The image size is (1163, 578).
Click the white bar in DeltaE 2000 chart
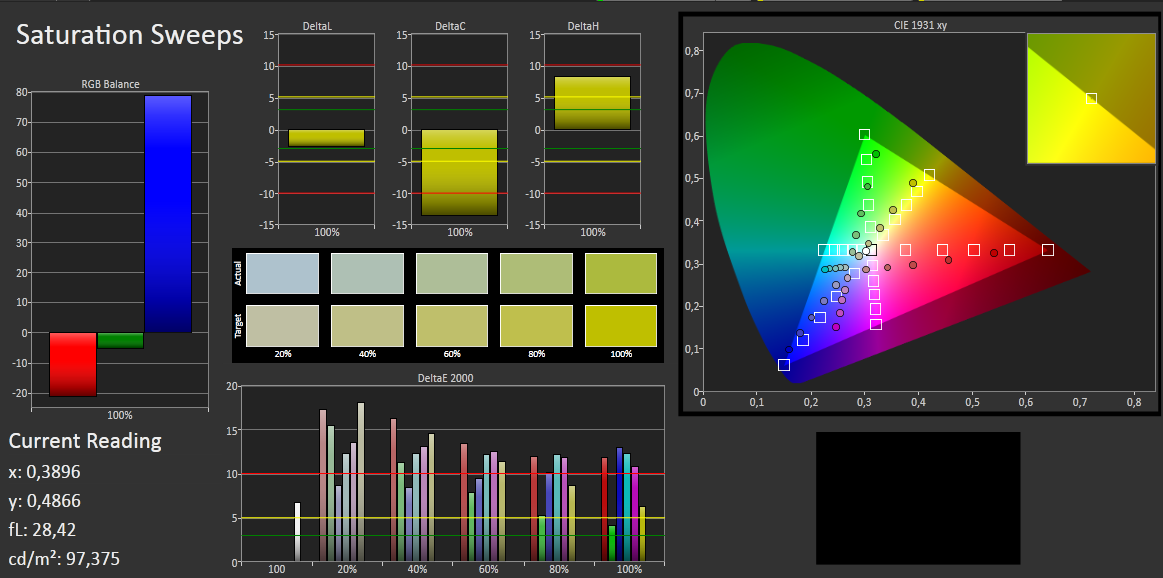point(297,532)
